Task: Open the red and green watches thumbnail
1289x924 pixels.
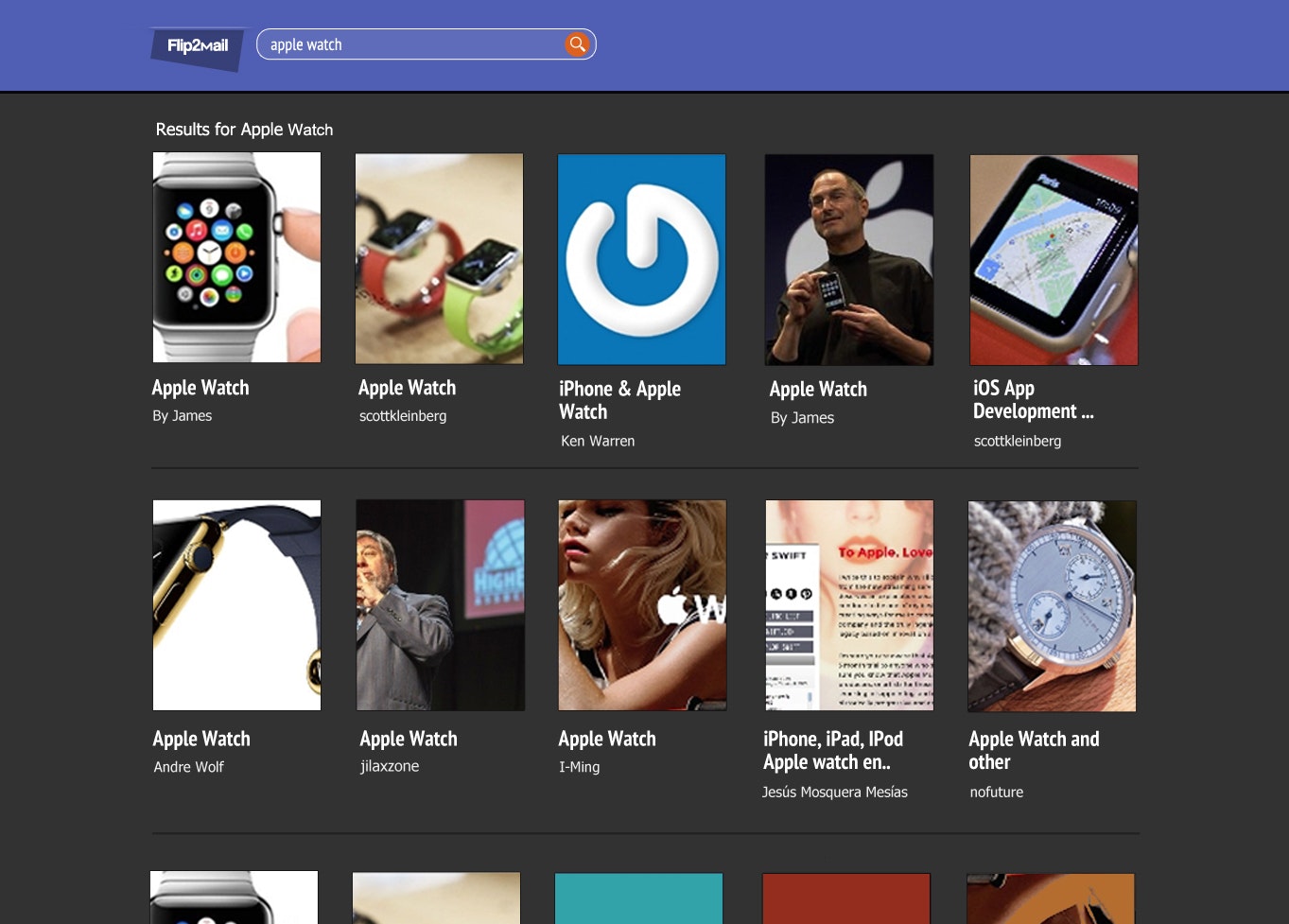Action: [x=439, y=258]
